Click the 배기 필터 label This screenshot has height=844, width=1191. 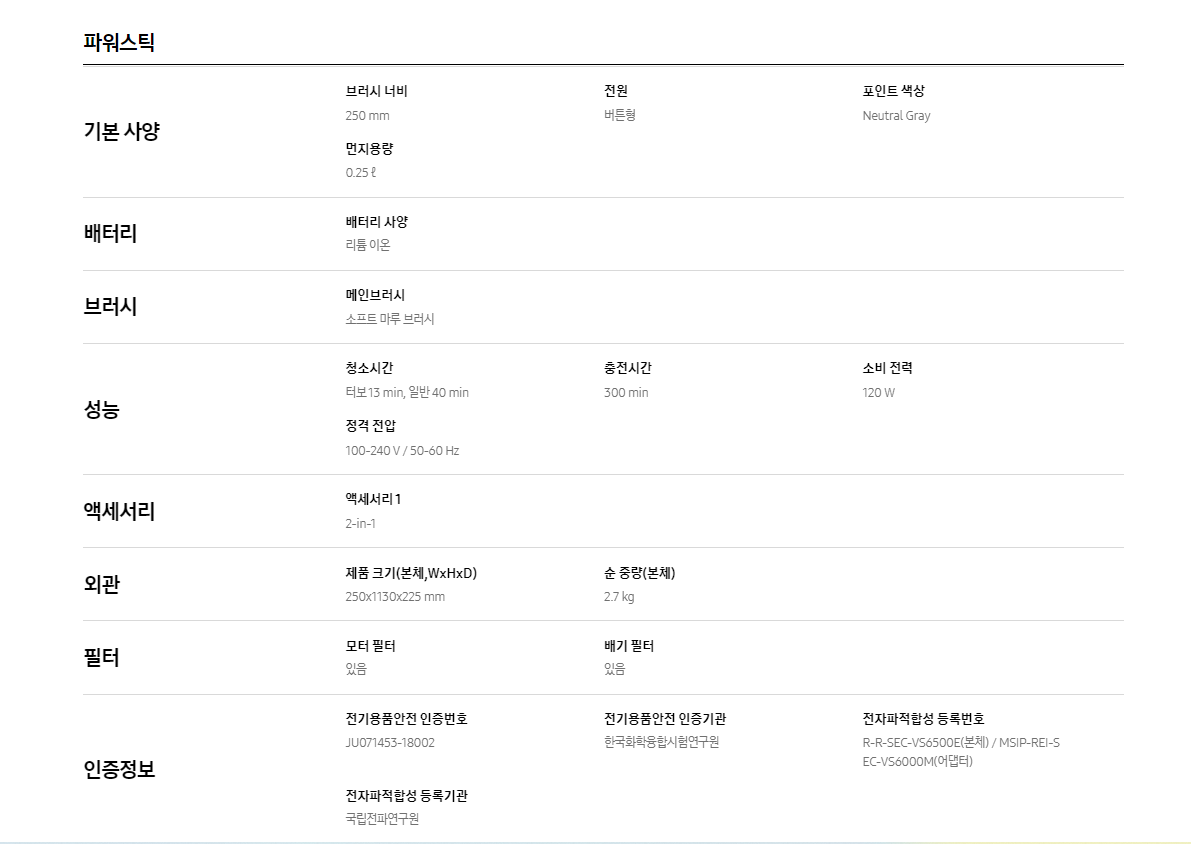pyautogui.click(x=629, y=646)
